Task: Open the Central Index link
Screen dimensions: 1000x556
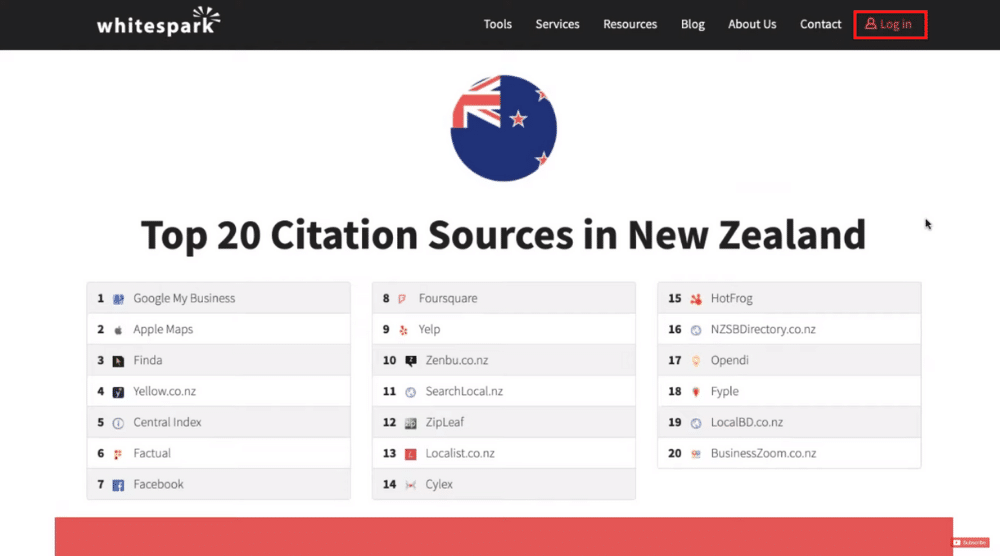Action: pyautogui.click(x=167, y=422)
